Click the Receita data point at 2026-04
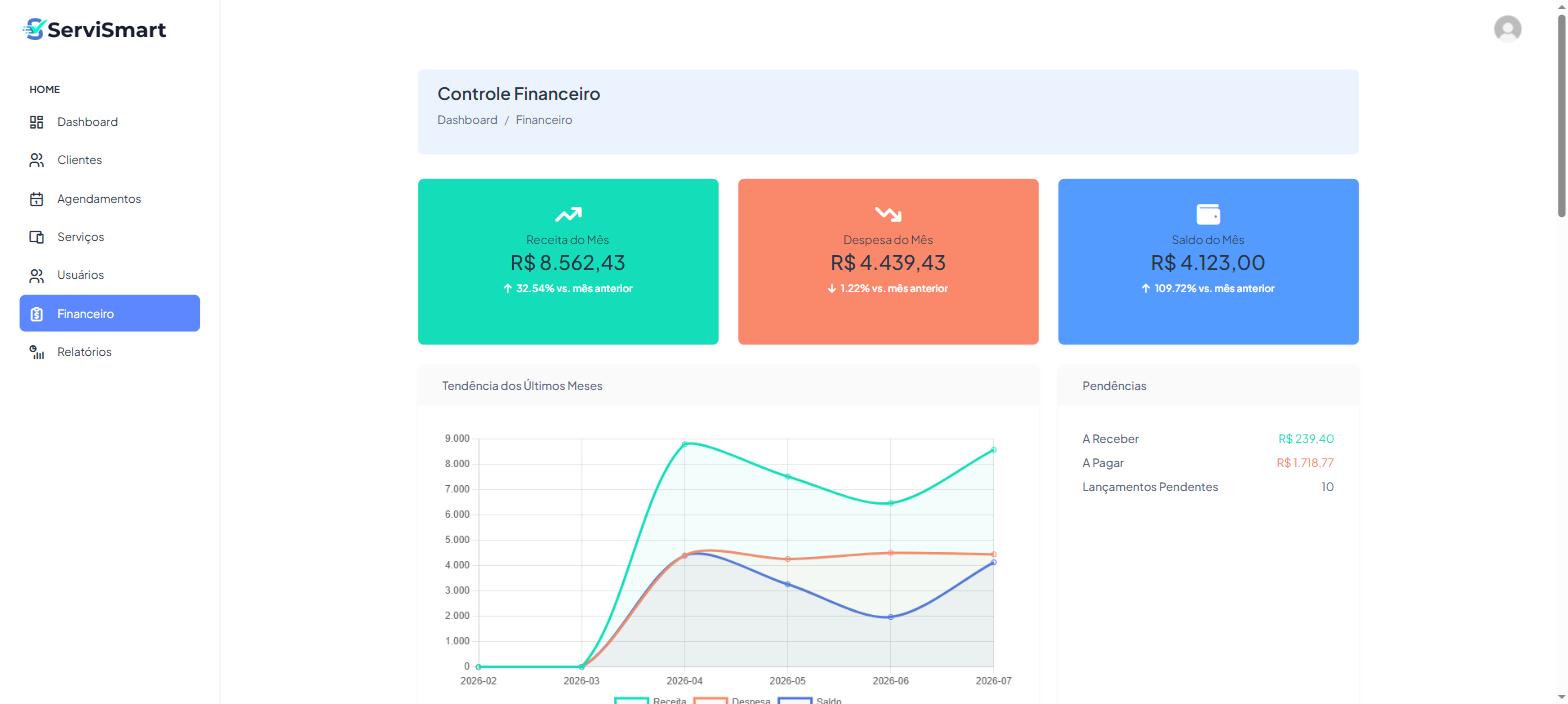 point(685,444)
